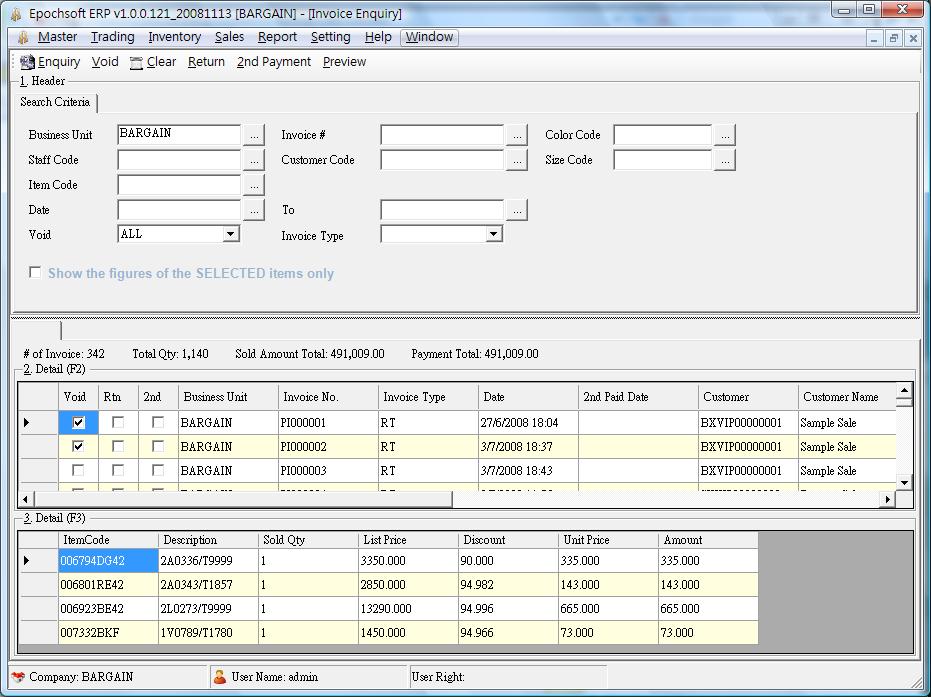This screenshot has height=697, width=931.
Task: Click the Clear toolbar icon
Action: click(137, 62)
